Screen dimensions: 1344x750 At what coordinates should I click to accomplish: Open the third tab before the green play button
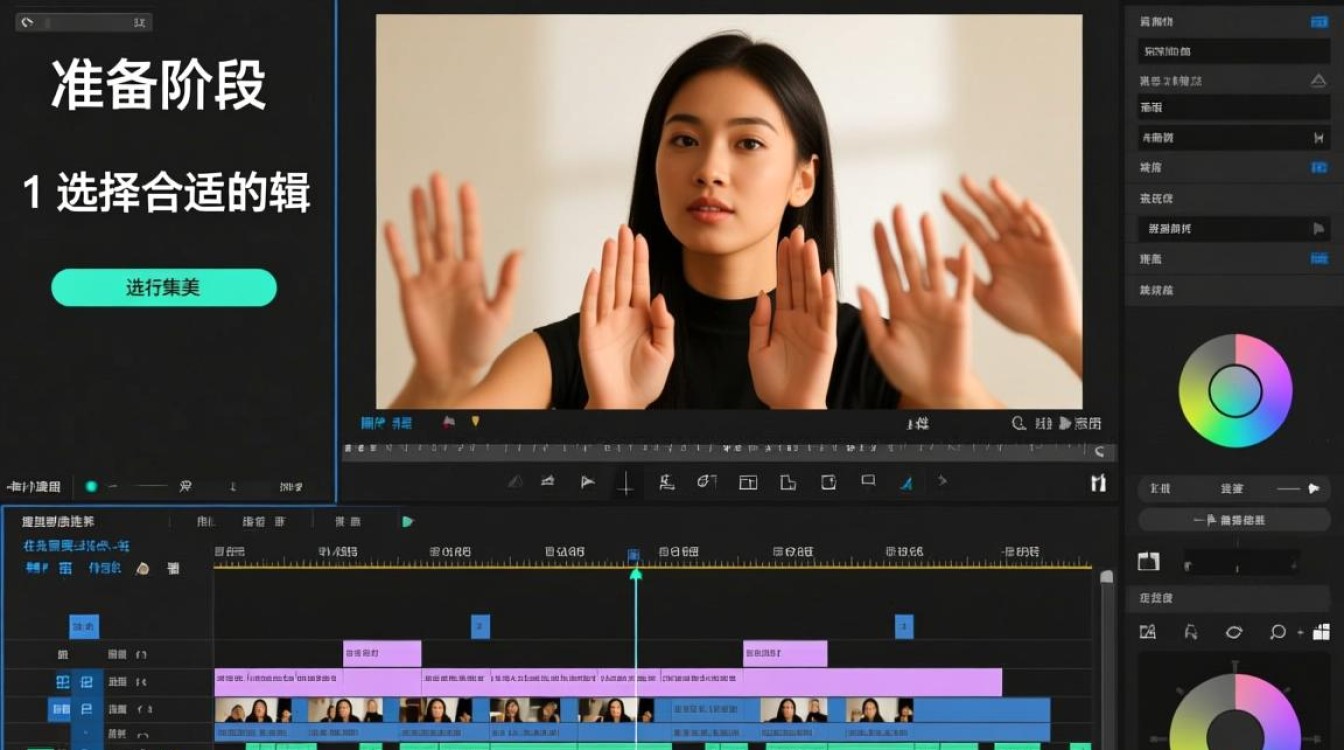point(347,521)
